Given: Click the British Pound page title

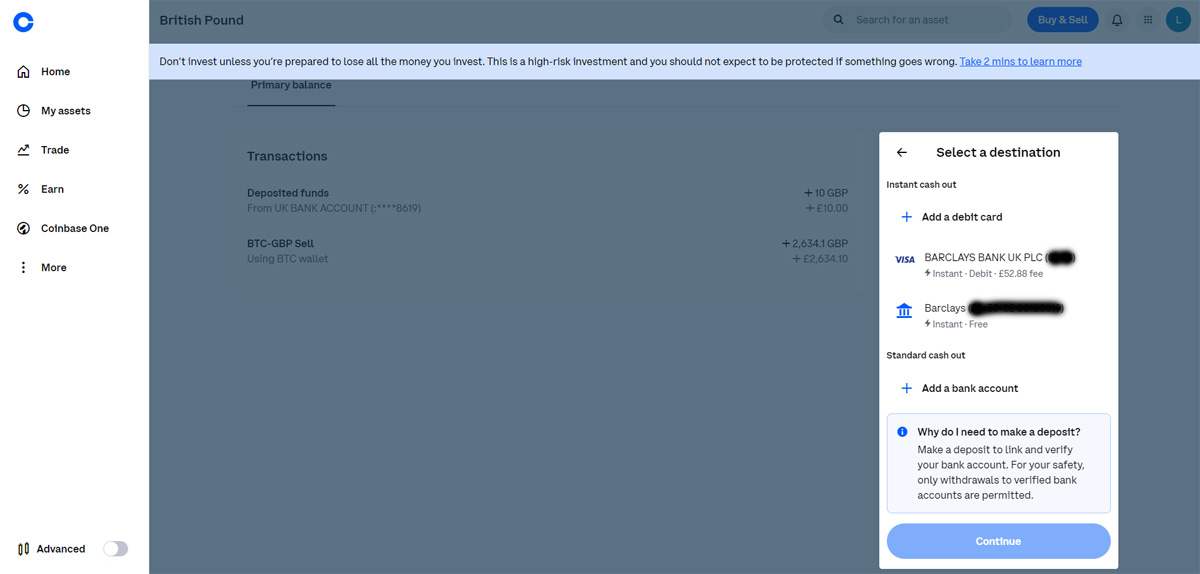Looking at the screenshot, I should click(201, 20).
